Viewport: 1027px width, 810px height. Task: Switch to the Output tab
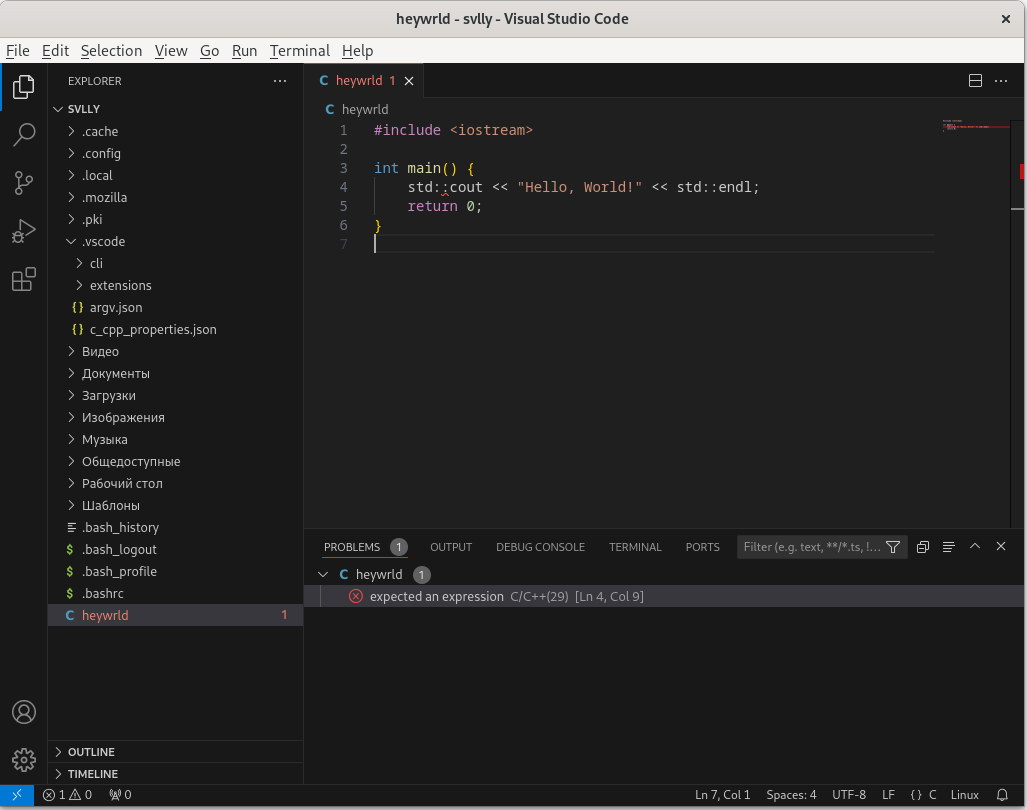tap(450, 546)
